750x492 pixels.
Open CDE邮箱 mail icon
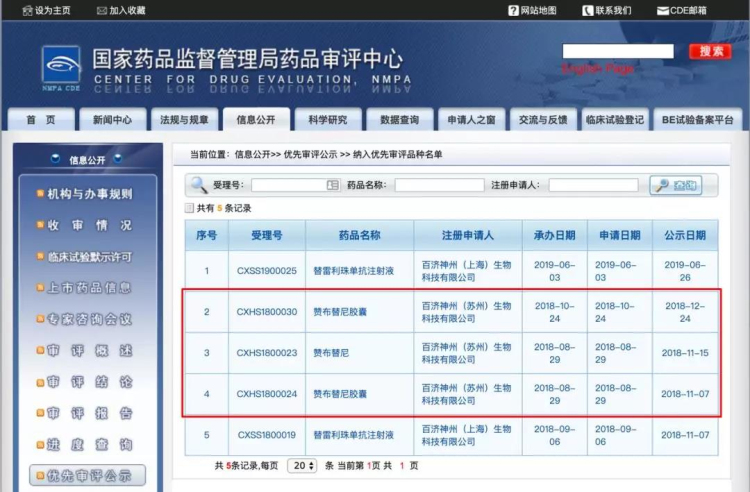[663, 10]
